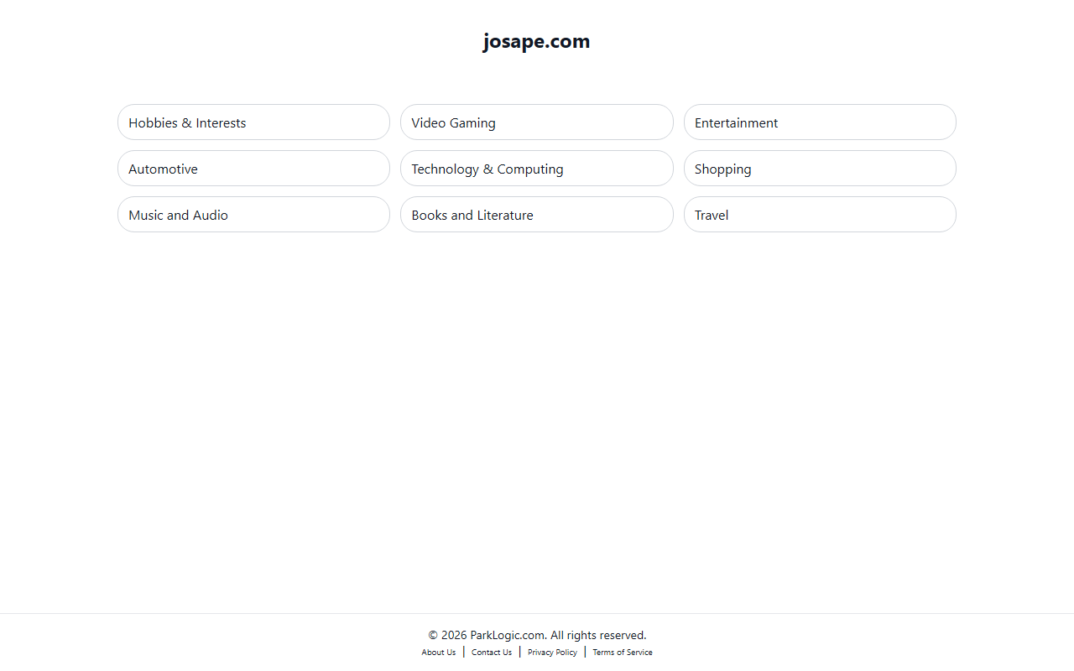Click the word Gaming in the Video Gaming pill

[x=473, y=123]
